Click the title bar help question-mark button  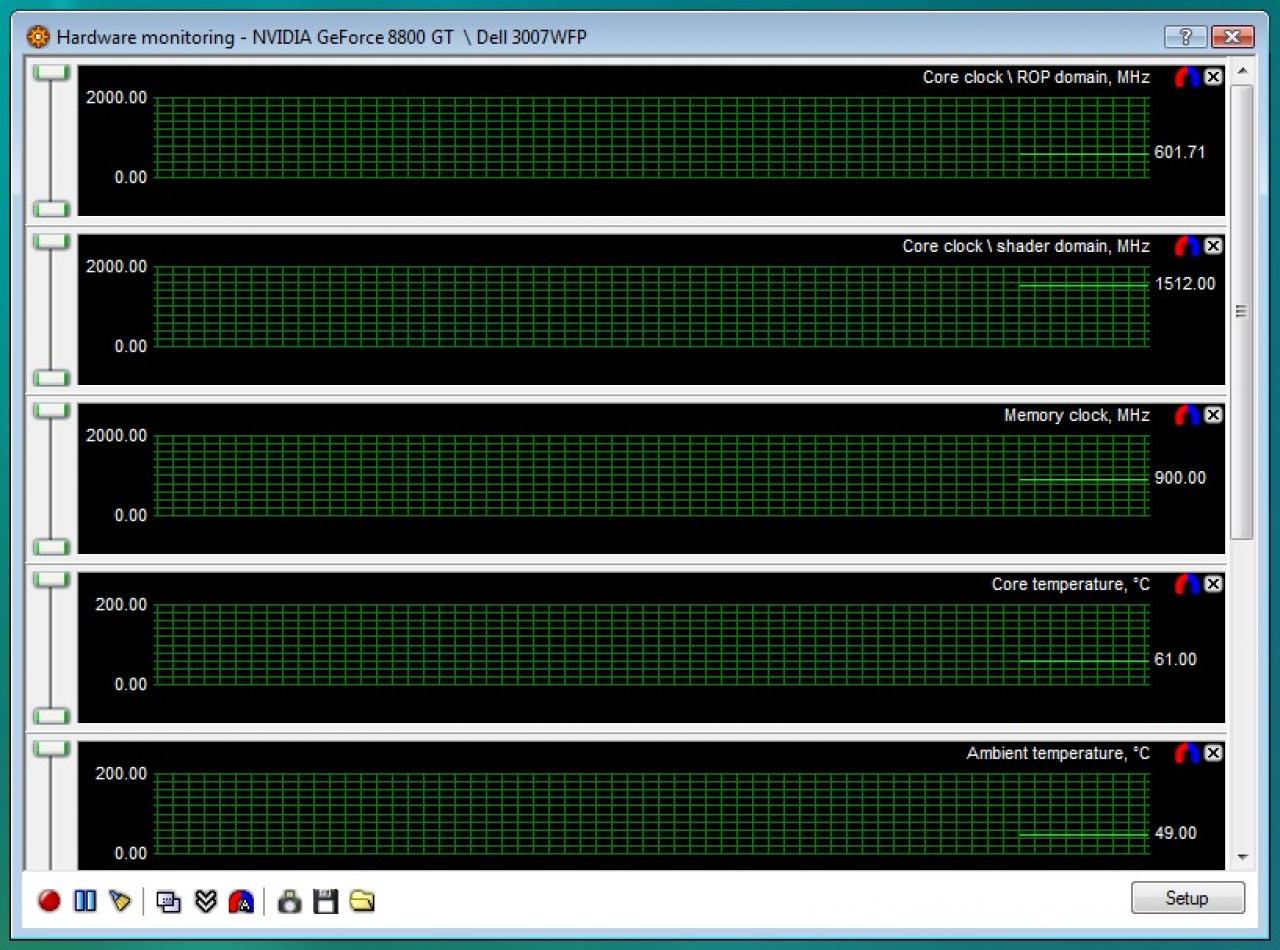click(x=1186, y=37)
